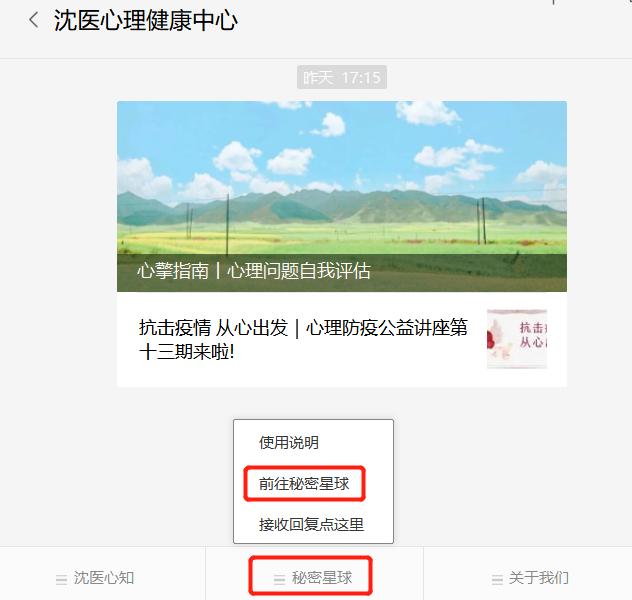Go back using the left chevron arrow
The width and height of the screenshot is (632, 600).
click(x=34, y=20)
